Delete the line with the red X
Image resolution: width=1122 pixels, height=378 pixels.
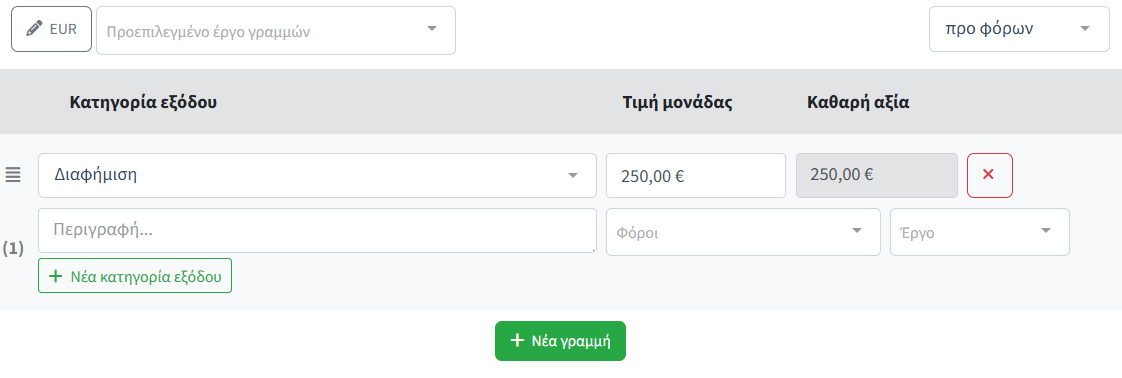pos(990,175)
